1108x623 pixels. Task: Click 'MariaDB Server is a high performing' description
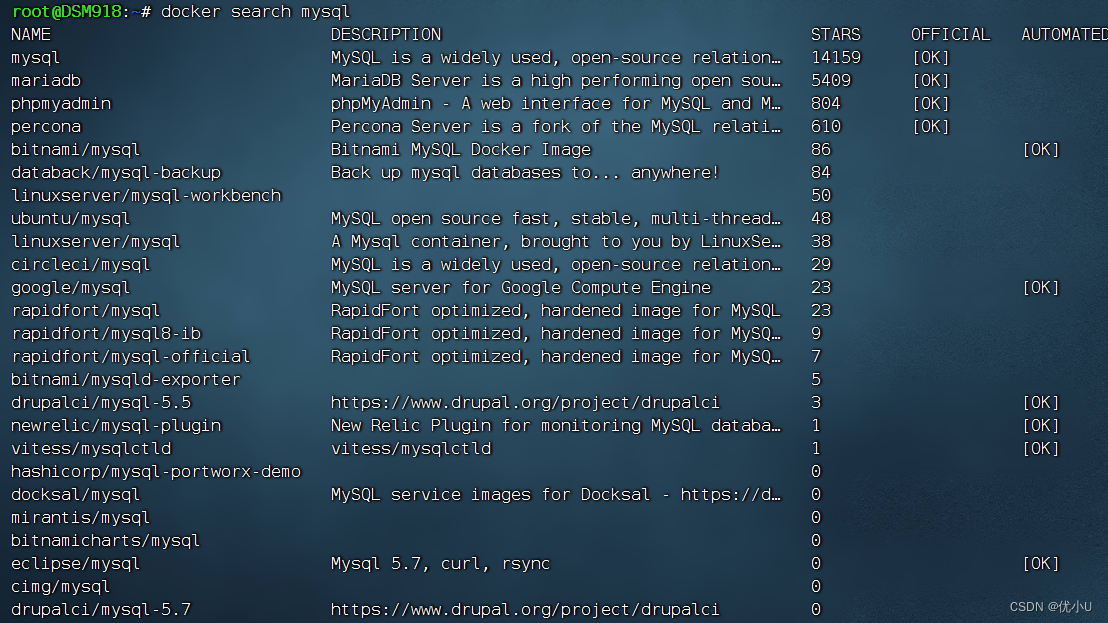[x=556, y=81]
